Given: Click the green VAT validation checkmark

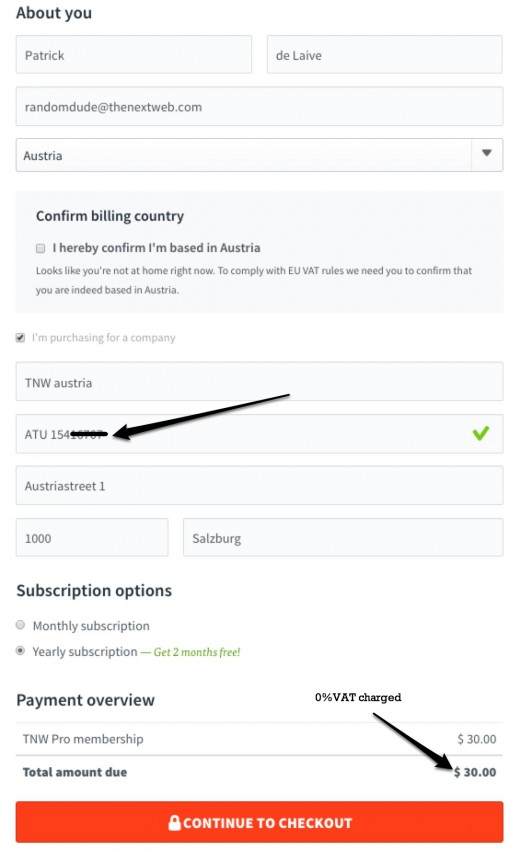Looking at the screenshot, I should (480, 433).
